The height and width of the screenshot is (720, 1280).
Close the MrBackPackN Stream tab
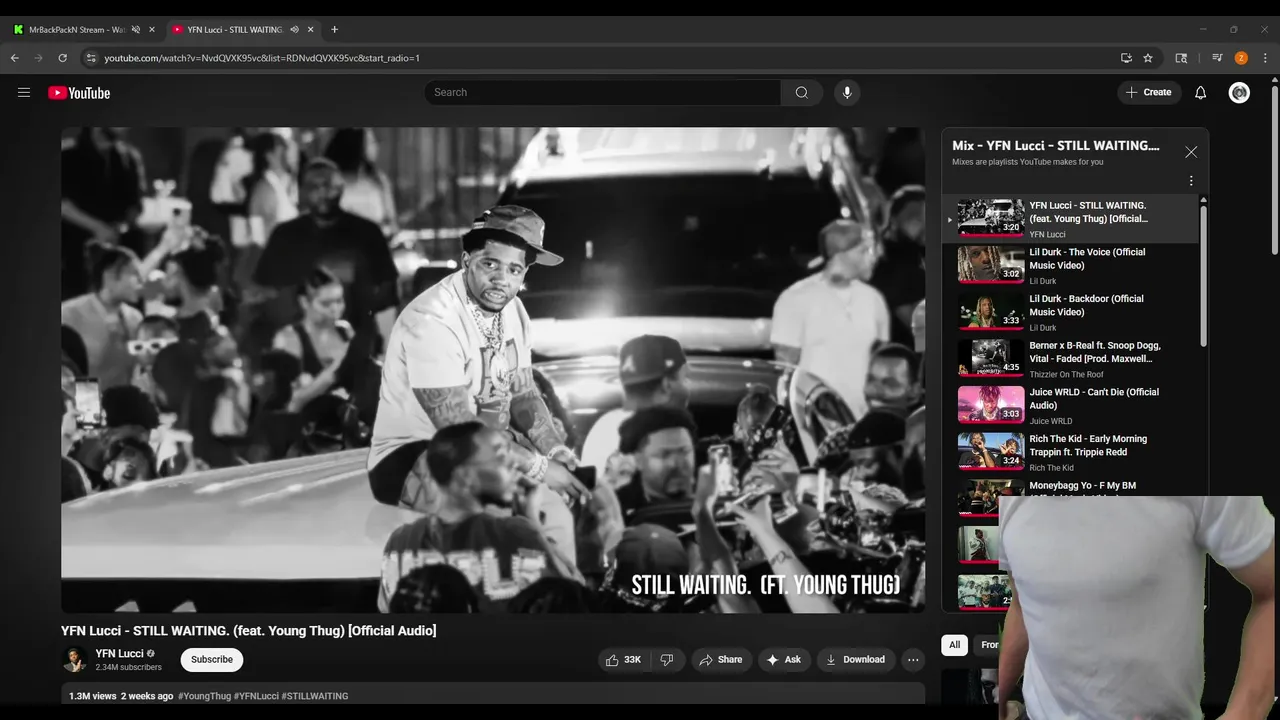[152, 29]
